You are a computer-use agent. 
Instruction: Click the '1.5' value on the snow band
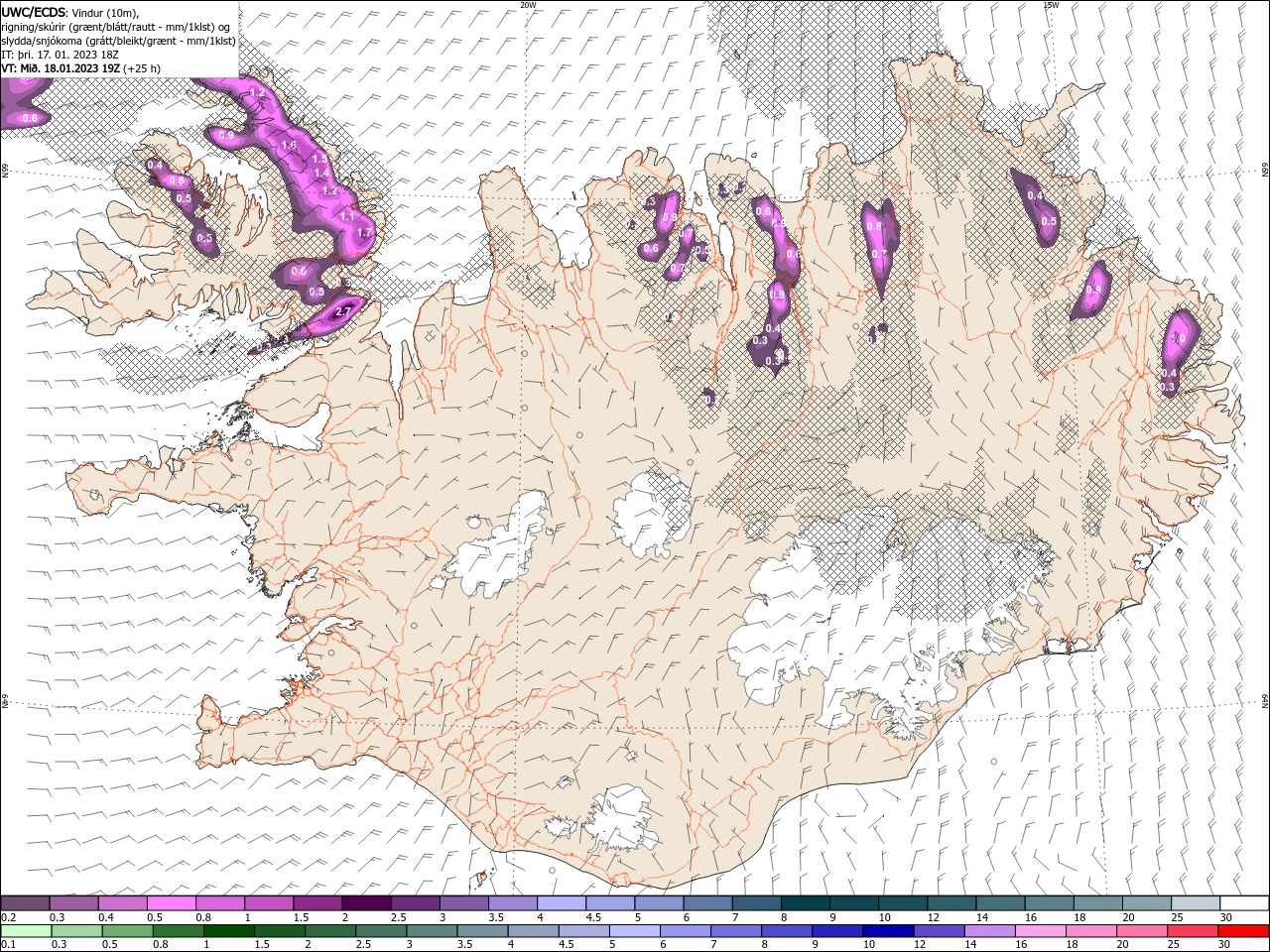pos(319,159)
